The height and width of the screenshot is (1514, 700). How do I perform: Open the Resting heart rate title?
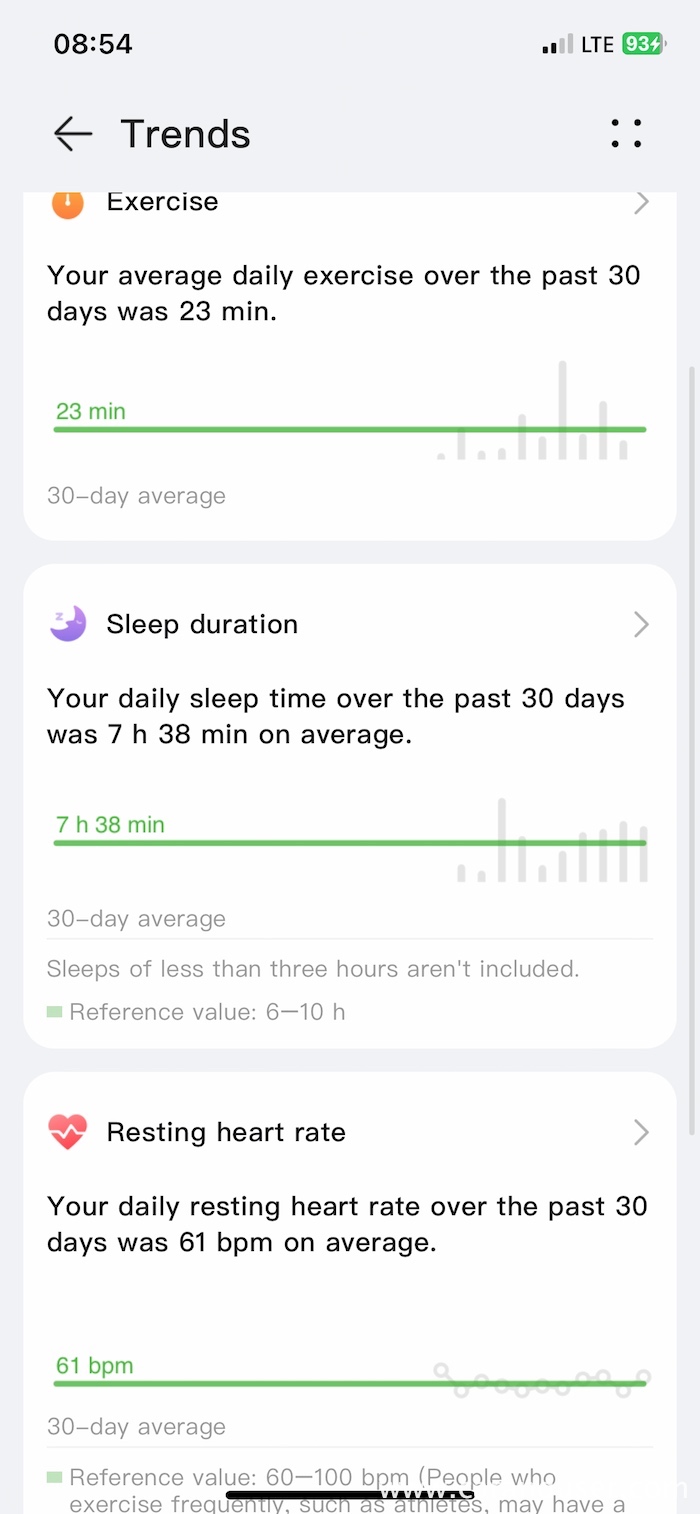(x=226, y=1132)
